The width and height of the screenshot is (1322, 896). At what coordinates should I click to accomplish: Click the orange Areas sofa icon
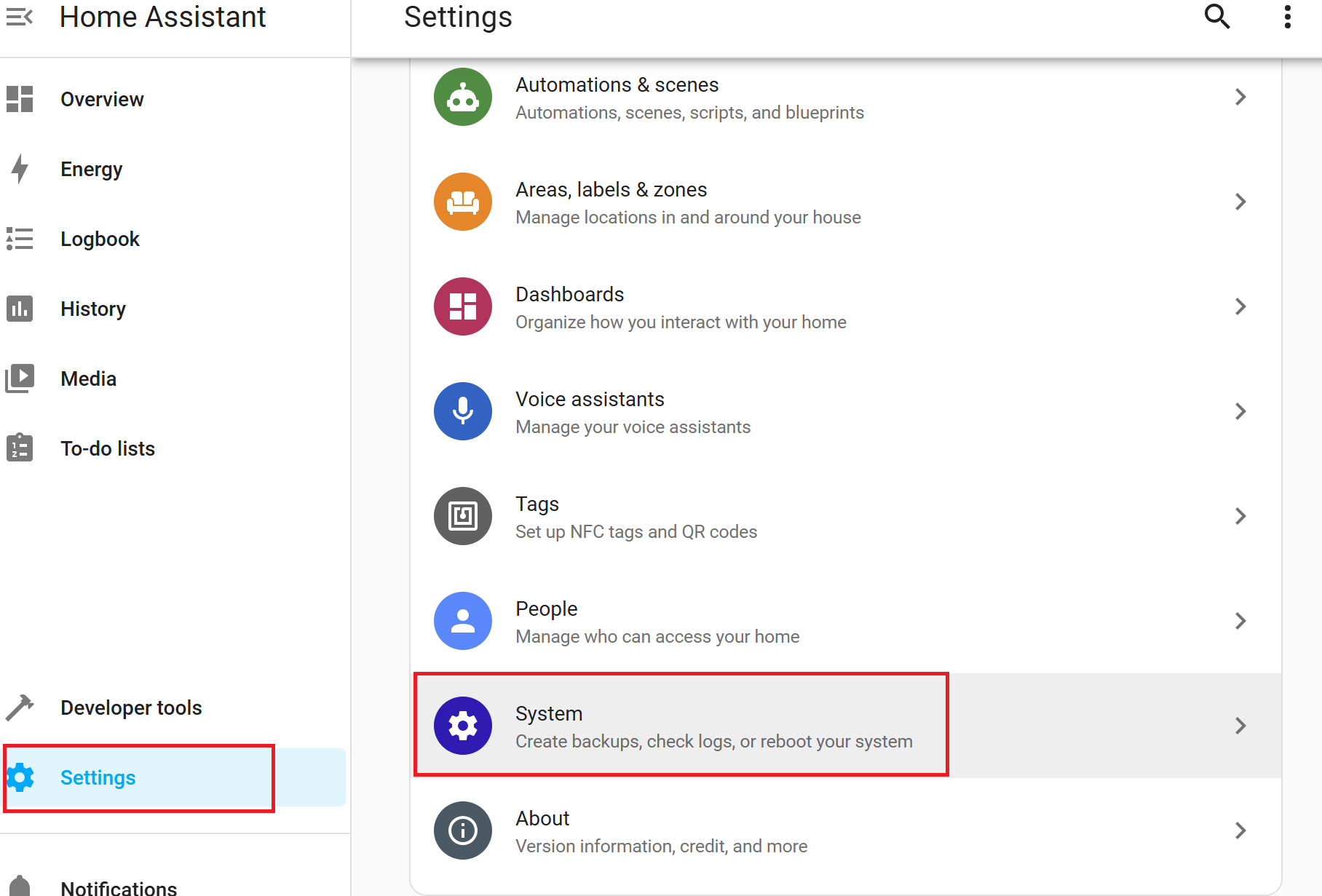pyautogui.click(x=463, y=202)
